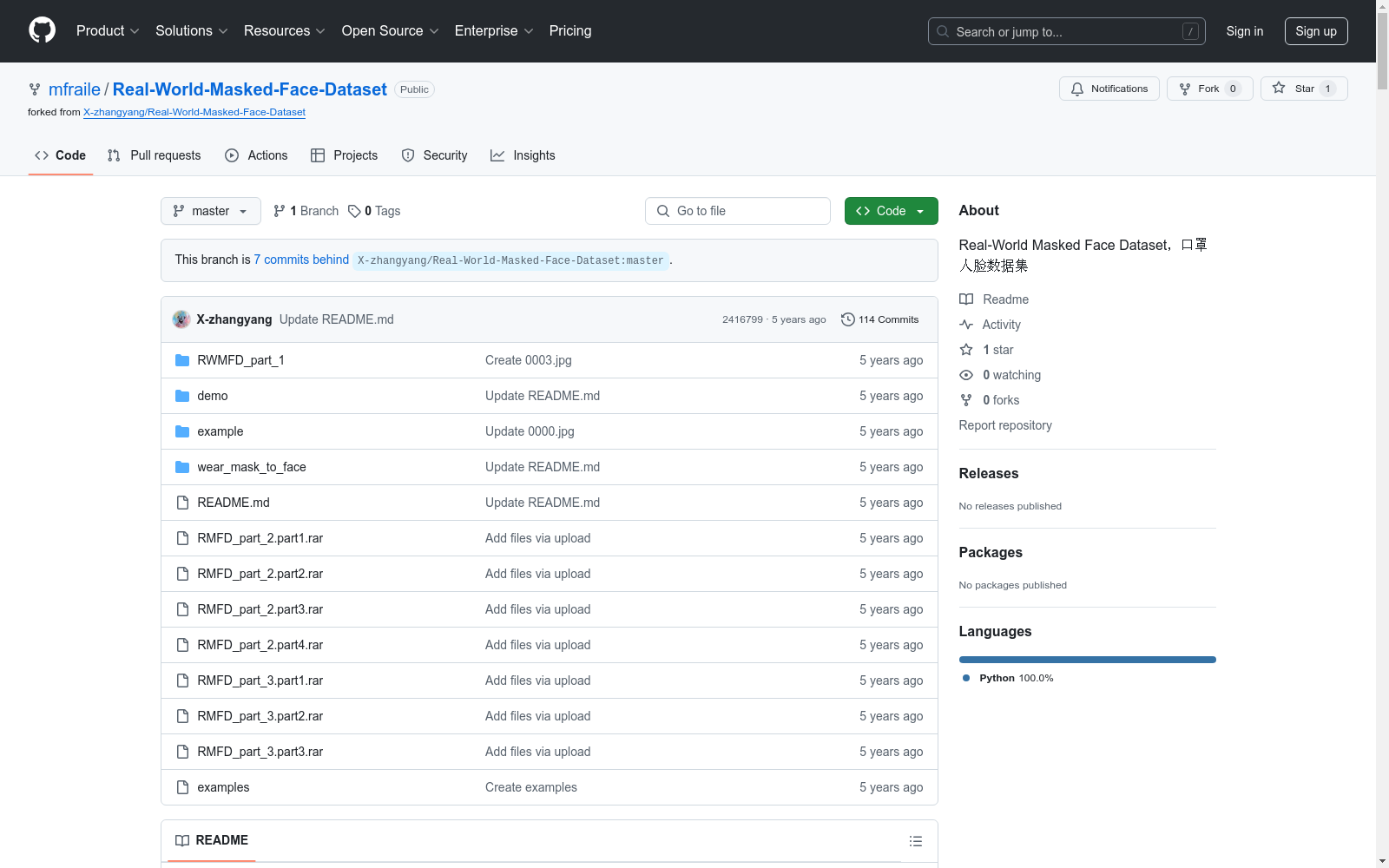Click the book icon beside Readme
The image size is (1389, 868).
tap(966, 299)
